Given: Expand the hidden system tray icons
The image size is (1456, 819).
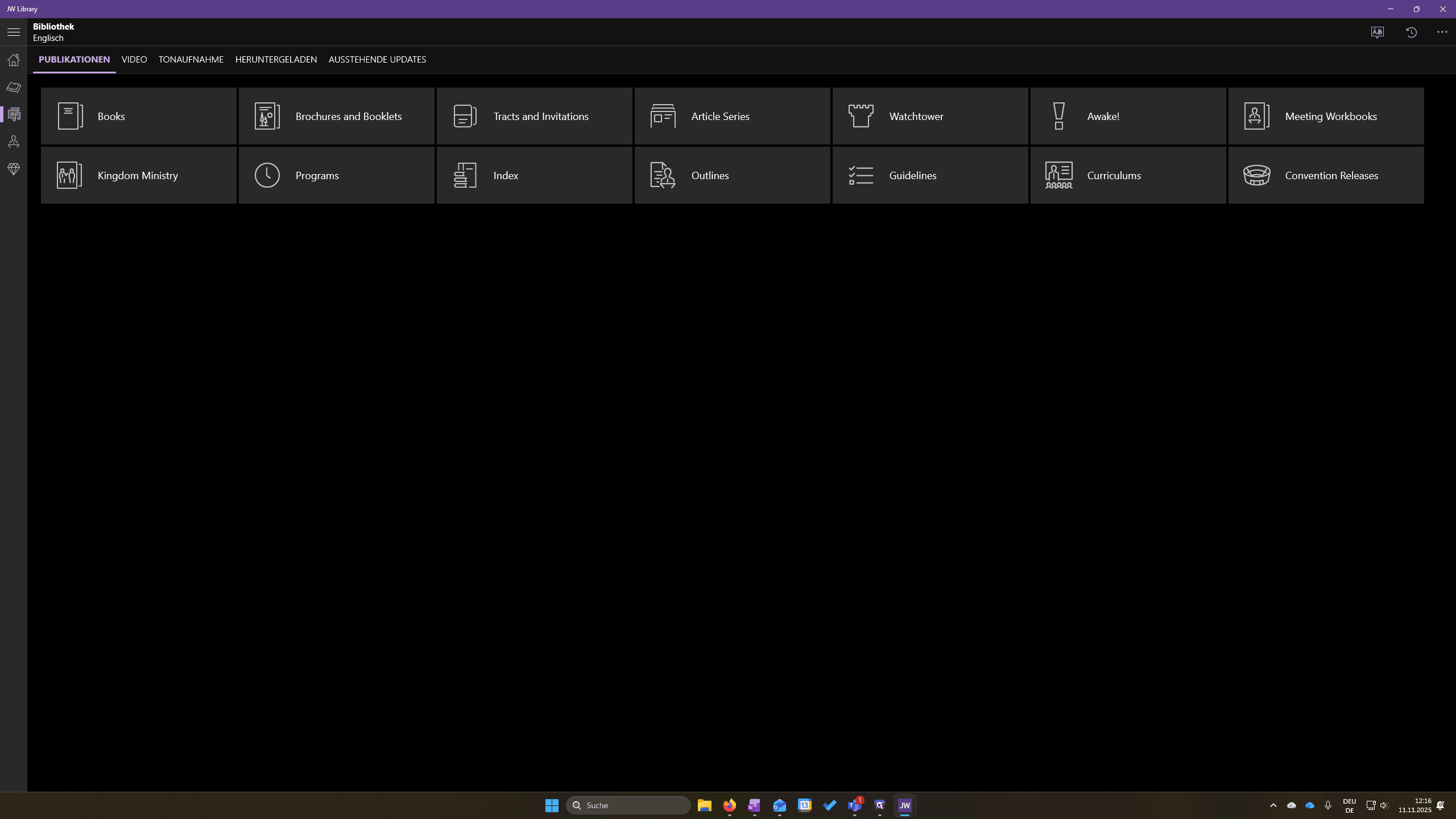Looking at the screenshot, I should click(1273, 805).
